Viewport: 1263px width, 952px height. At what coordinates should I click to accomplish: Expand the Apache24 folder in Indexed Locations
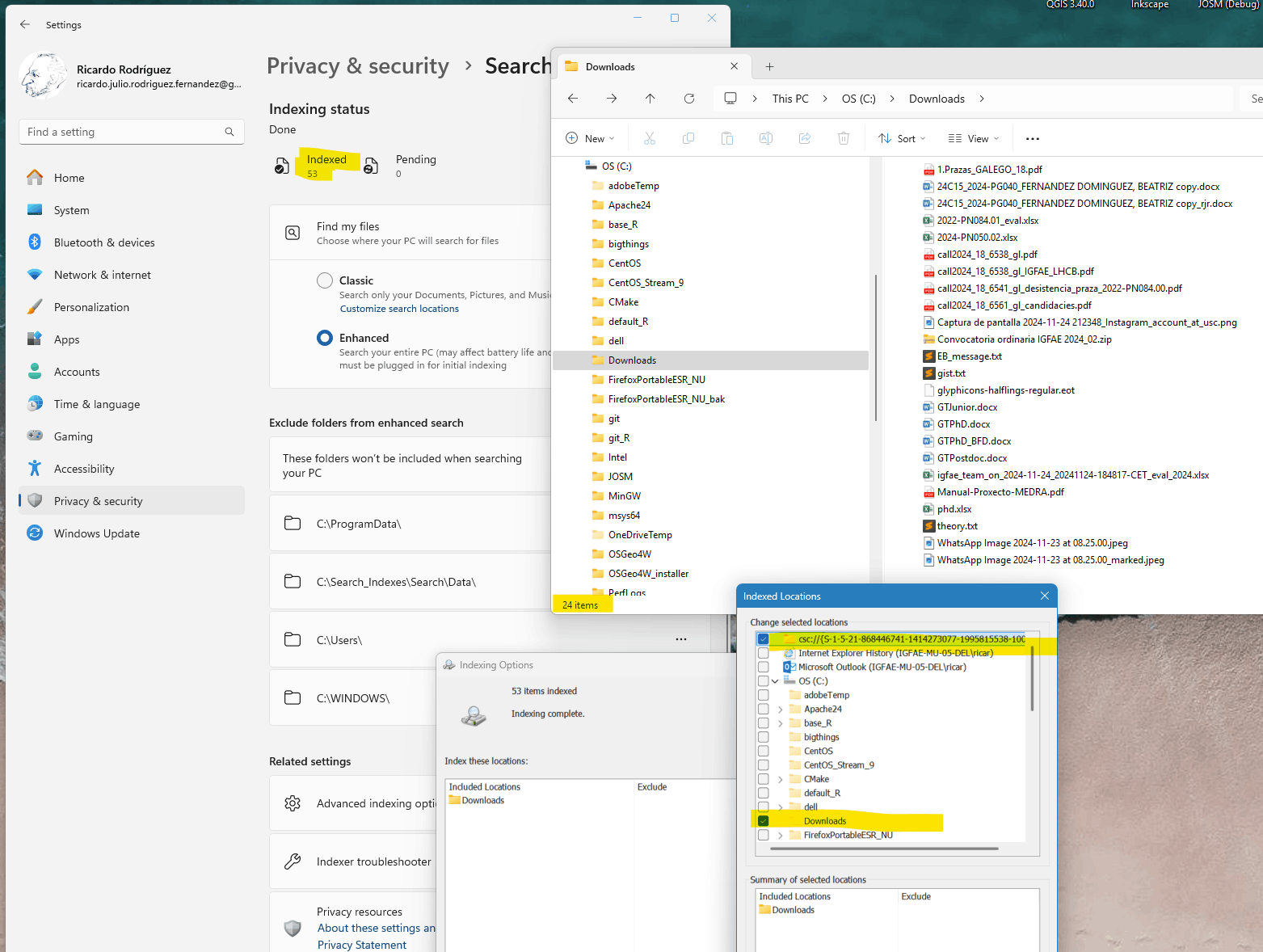pos(779,709)
